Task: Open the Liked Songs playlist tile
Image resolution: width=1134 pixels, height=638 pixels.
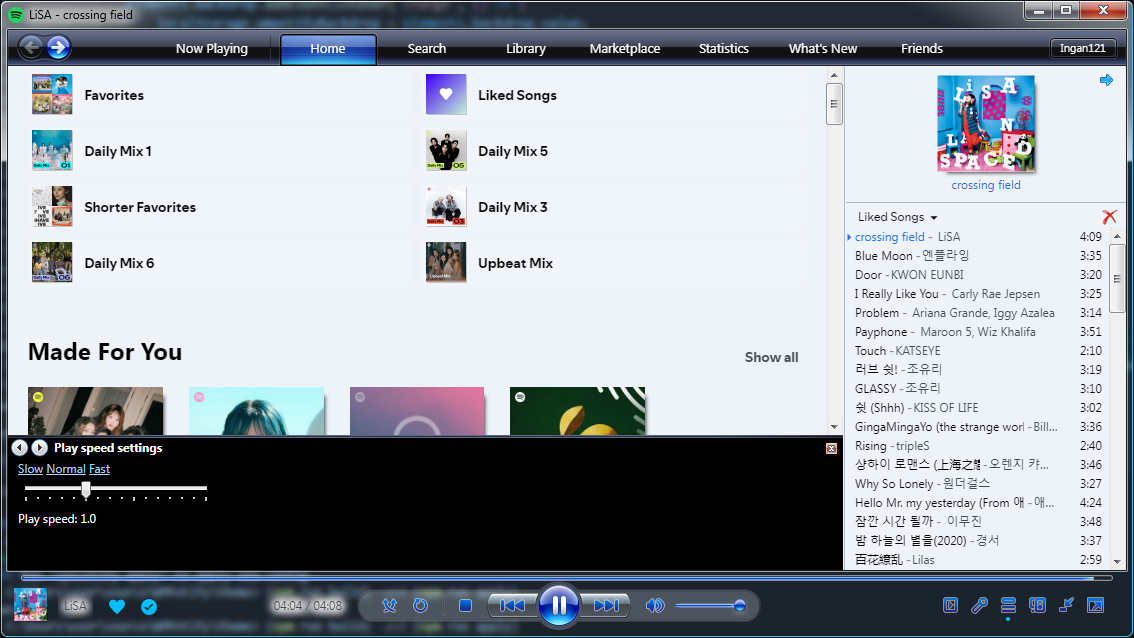Action: click(614, 95)
